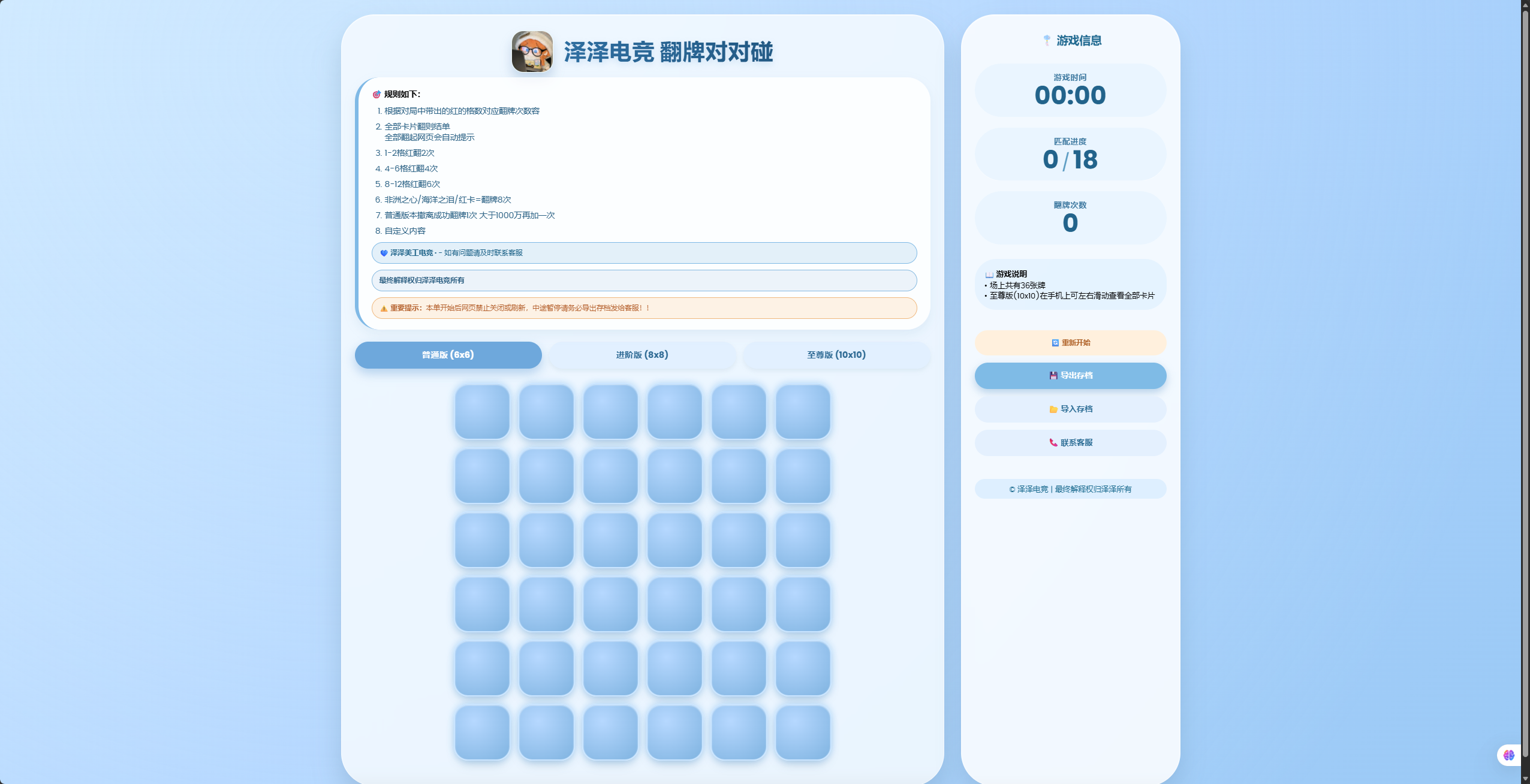Flip the fifth card in the fifth row
The width and height of the screenshot is (1530, 784).
pyautogui.click(x=739, y=668)
